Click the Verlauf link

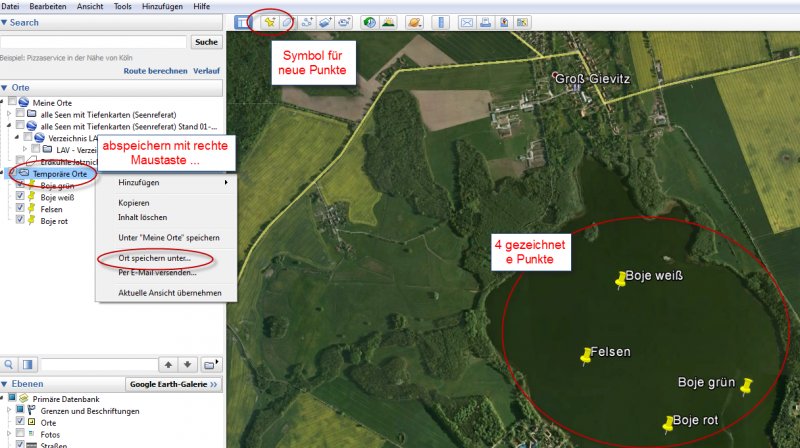(x=206, y=71)
